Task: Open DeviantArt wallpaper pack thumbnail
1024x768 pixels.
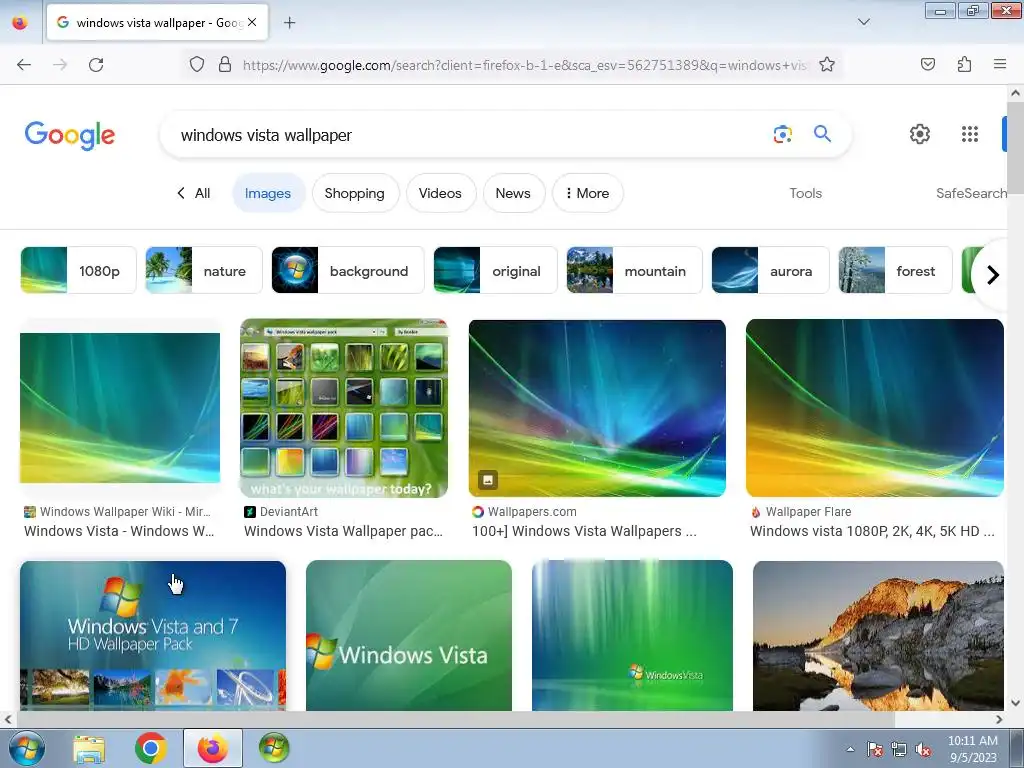Action: [344, 408]
